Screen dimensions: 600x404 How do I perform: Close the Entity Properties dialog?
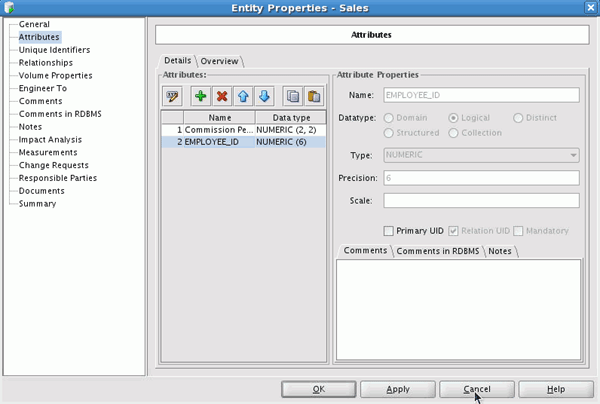coord(590,8)
